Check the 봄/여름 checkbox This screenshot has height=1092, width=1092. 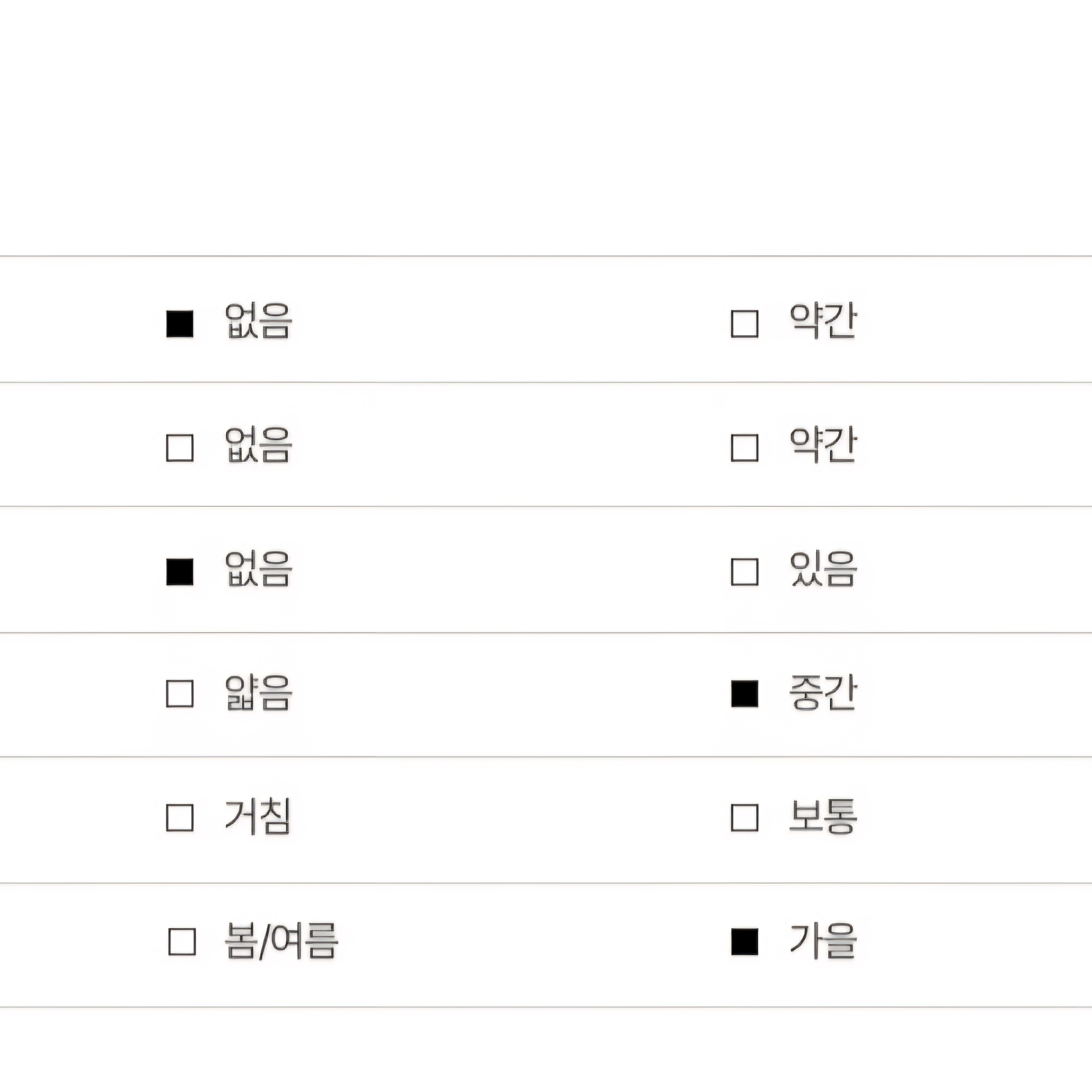[182, 942]
